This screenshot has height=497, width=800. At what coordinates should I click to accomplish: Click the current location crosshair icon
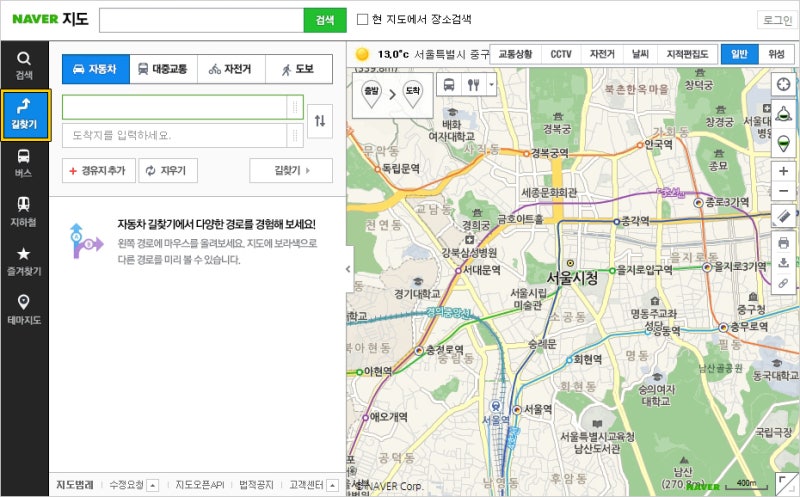coord(783,84)
